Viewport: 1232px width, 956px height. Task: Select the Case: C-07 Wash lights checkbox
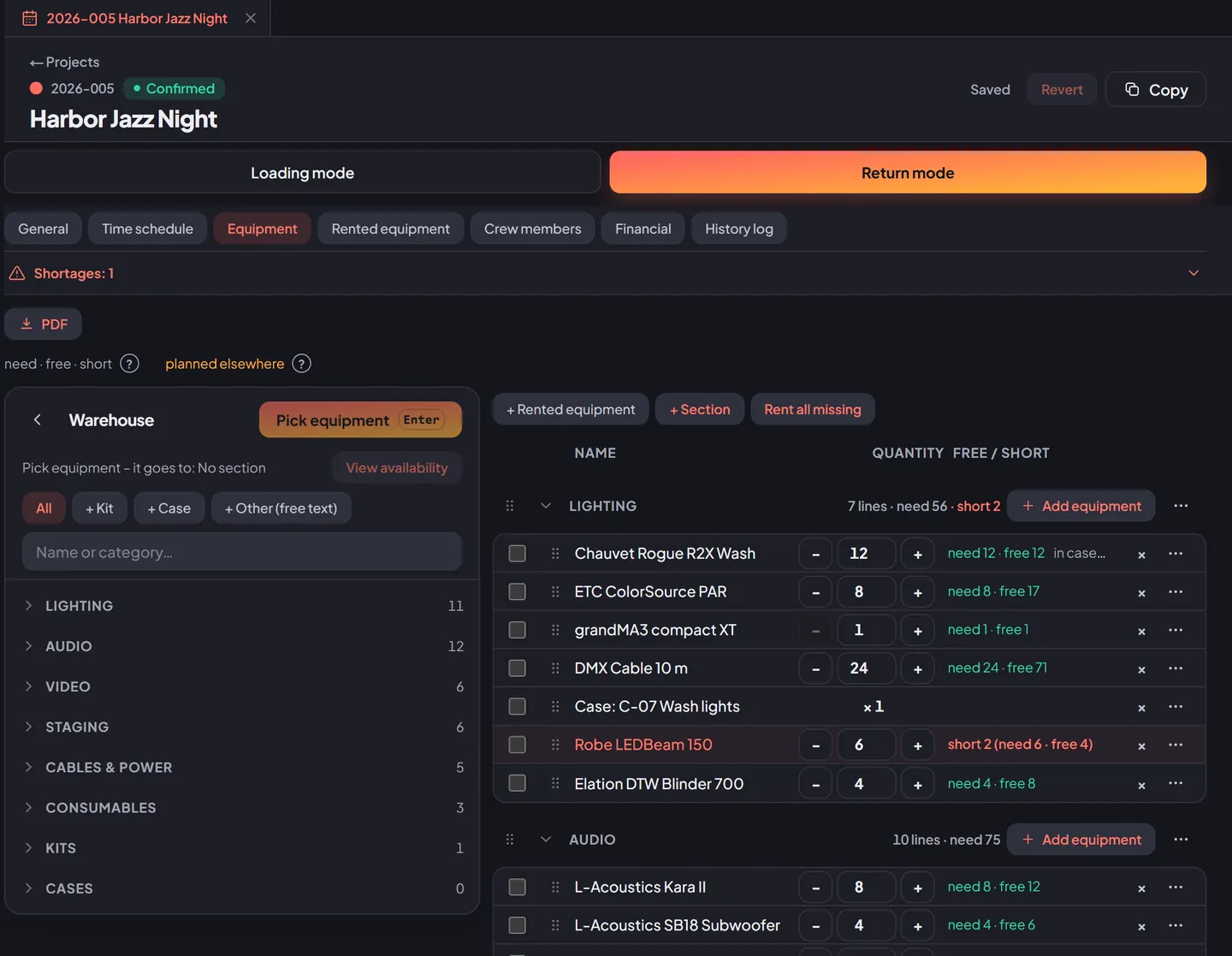click(x=517, y=706)
